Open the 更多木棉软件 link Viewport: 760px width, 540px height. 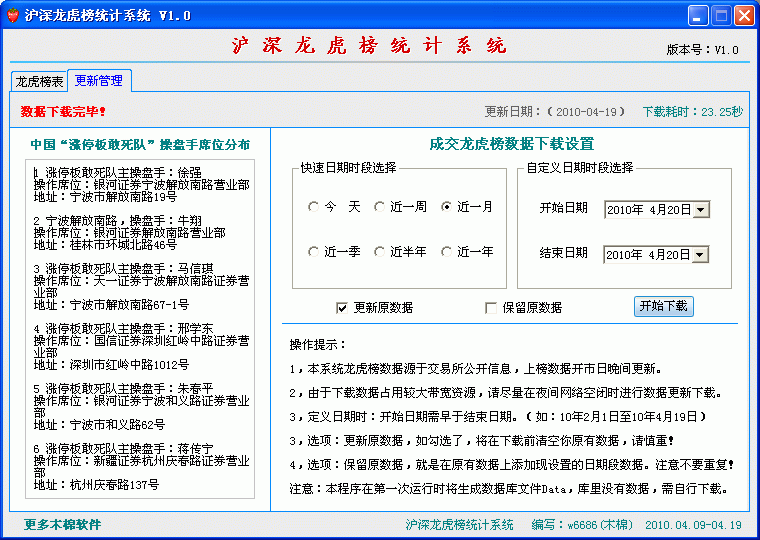[x=63, y=524]
